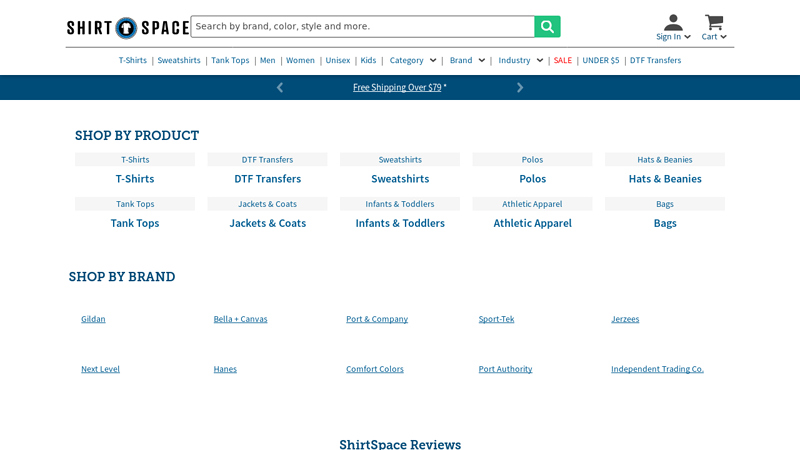Click the ShirtSpace logo
The image size is (800, 450).
click(126, 27)
